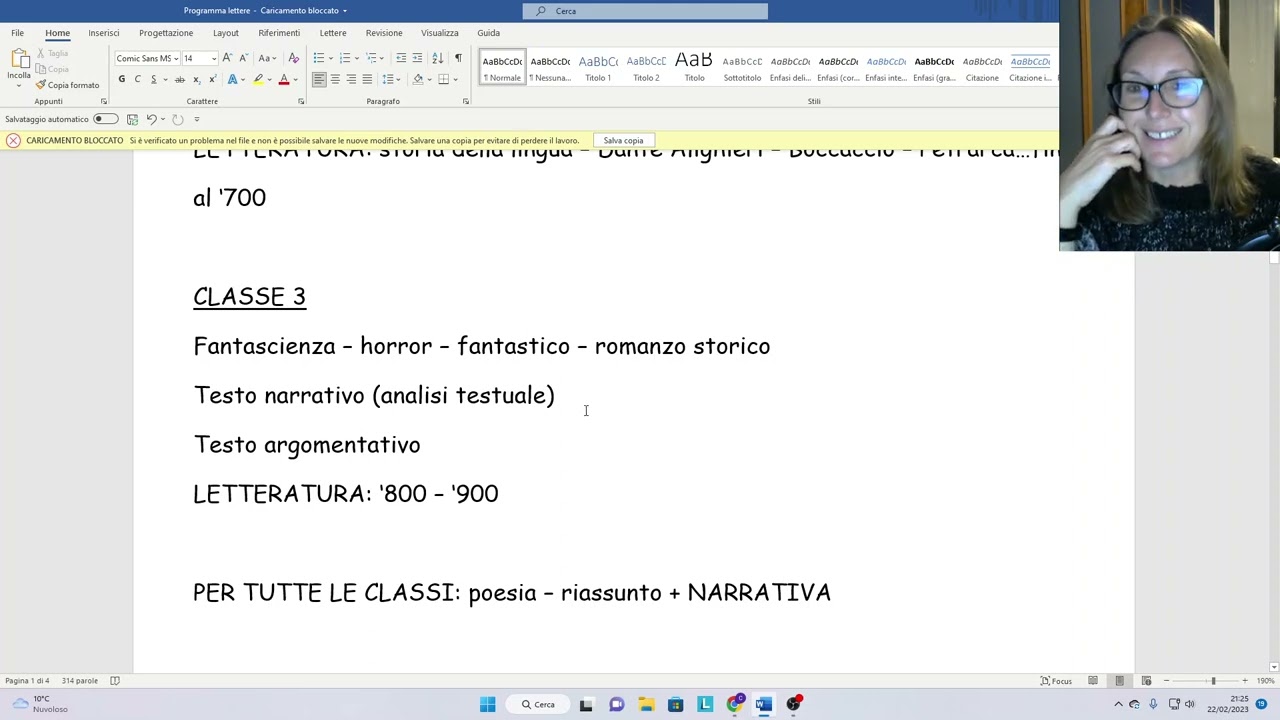Apply text highlight color
1280x720 pixels.
coord(258,79)
